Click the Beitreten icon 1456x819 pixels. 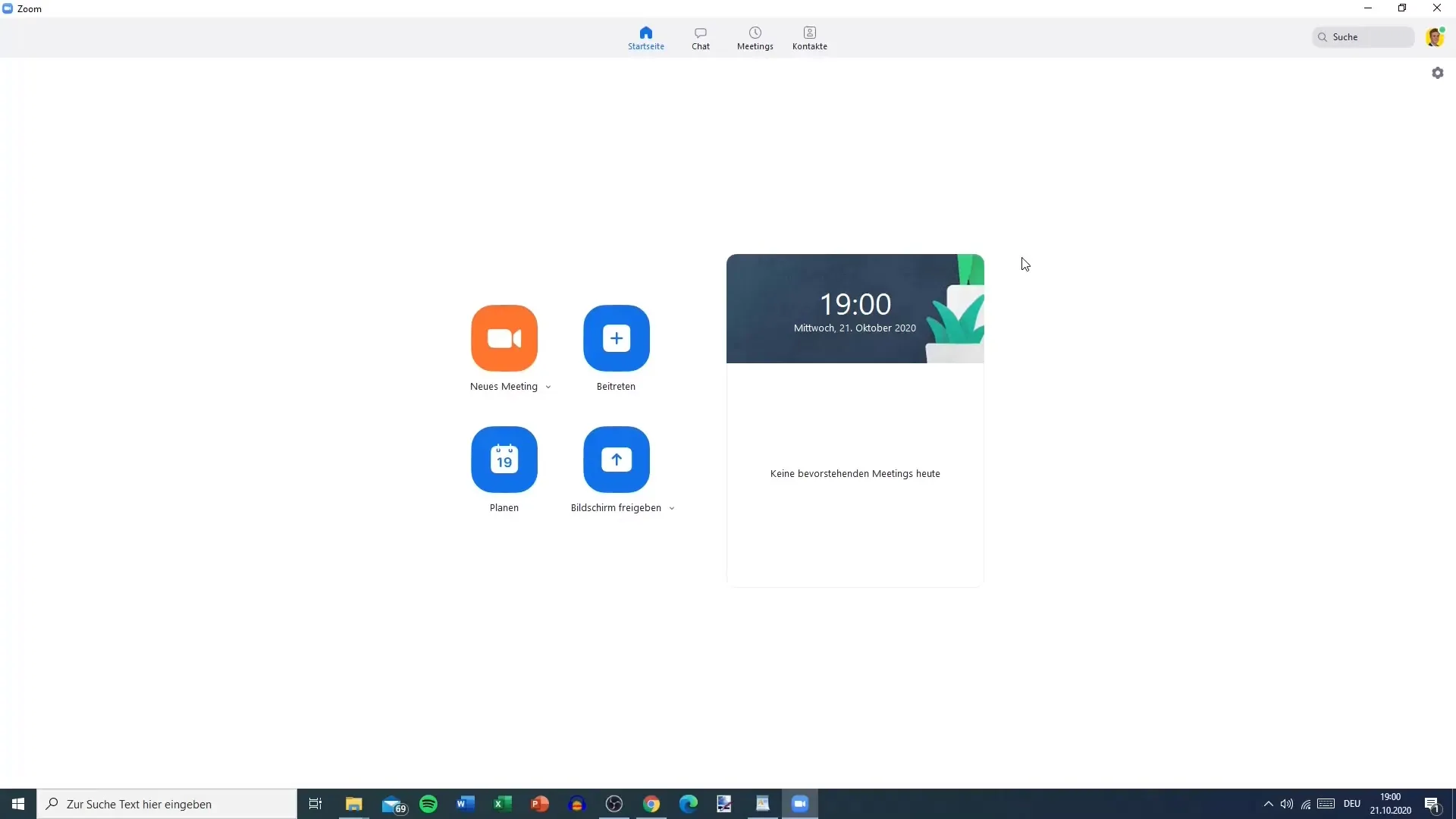616,338
